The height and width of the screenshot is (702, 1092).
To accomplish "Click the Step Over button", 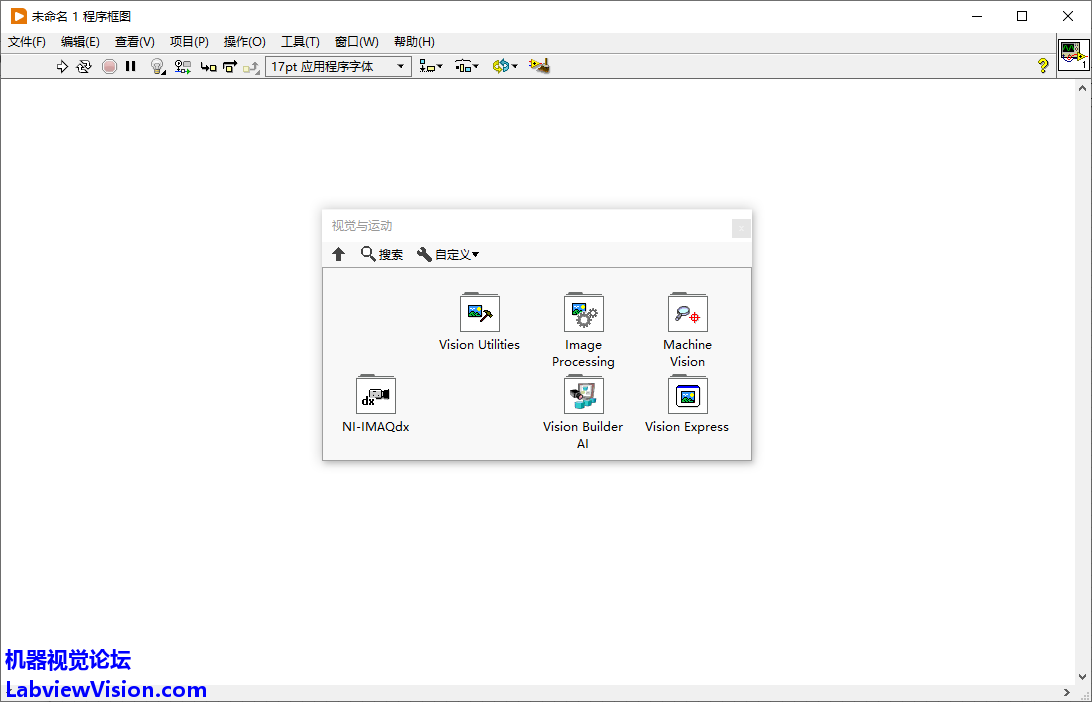I will (230, 67).
